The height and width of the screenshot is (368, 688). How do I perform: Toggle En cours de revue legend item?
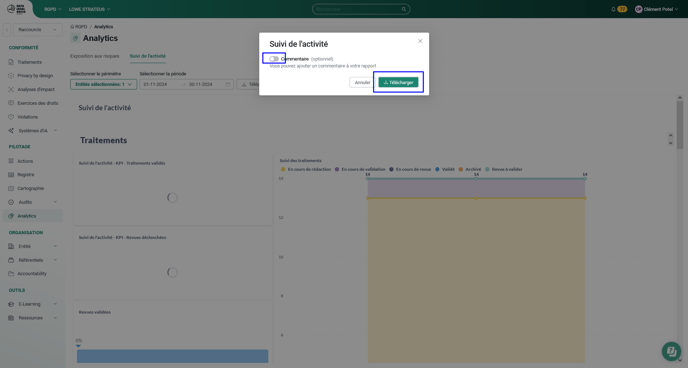[x=410, y=169]
